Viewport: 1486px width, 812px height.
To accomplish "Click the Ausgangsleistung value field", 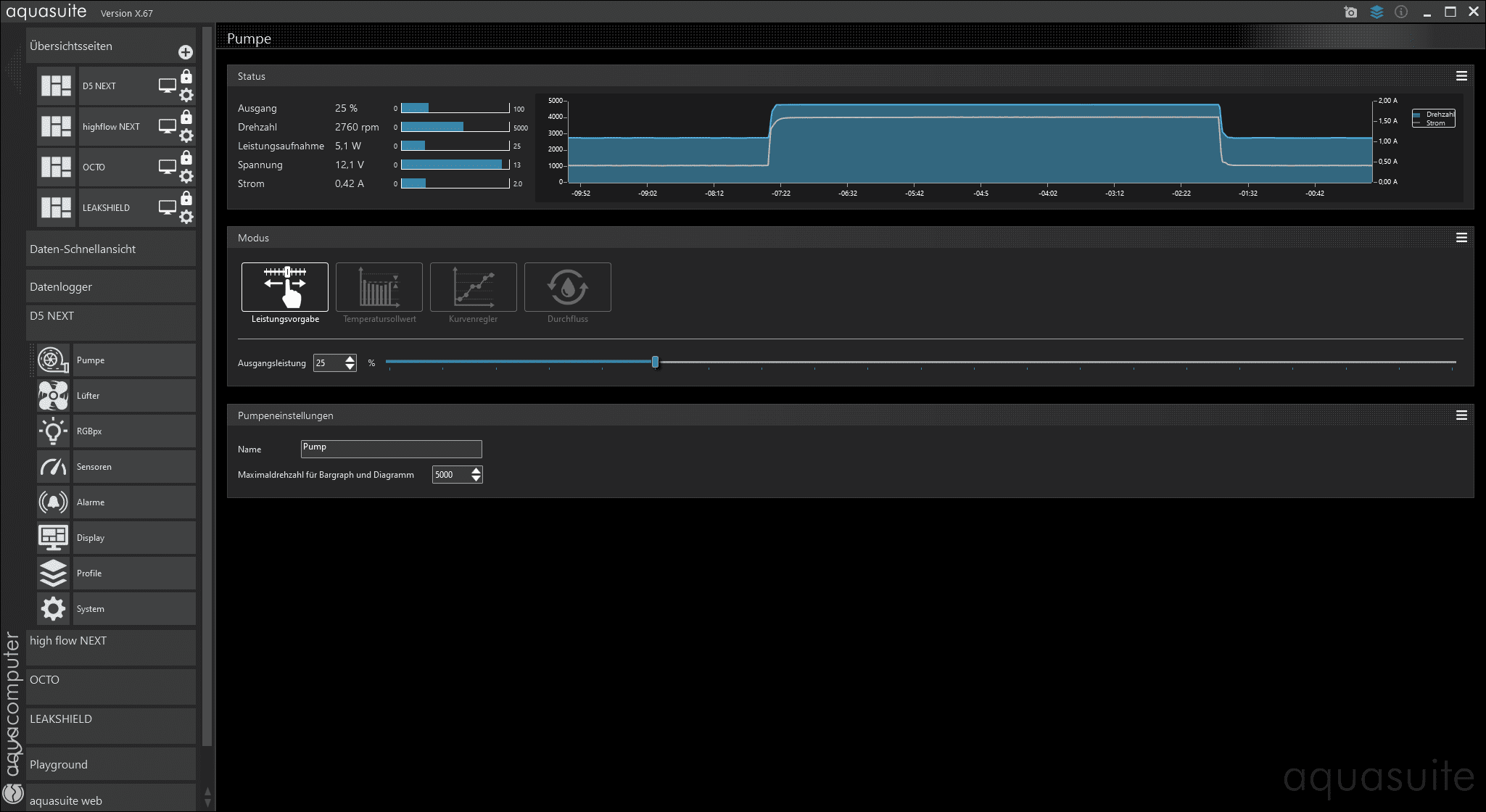I will 329,362.
